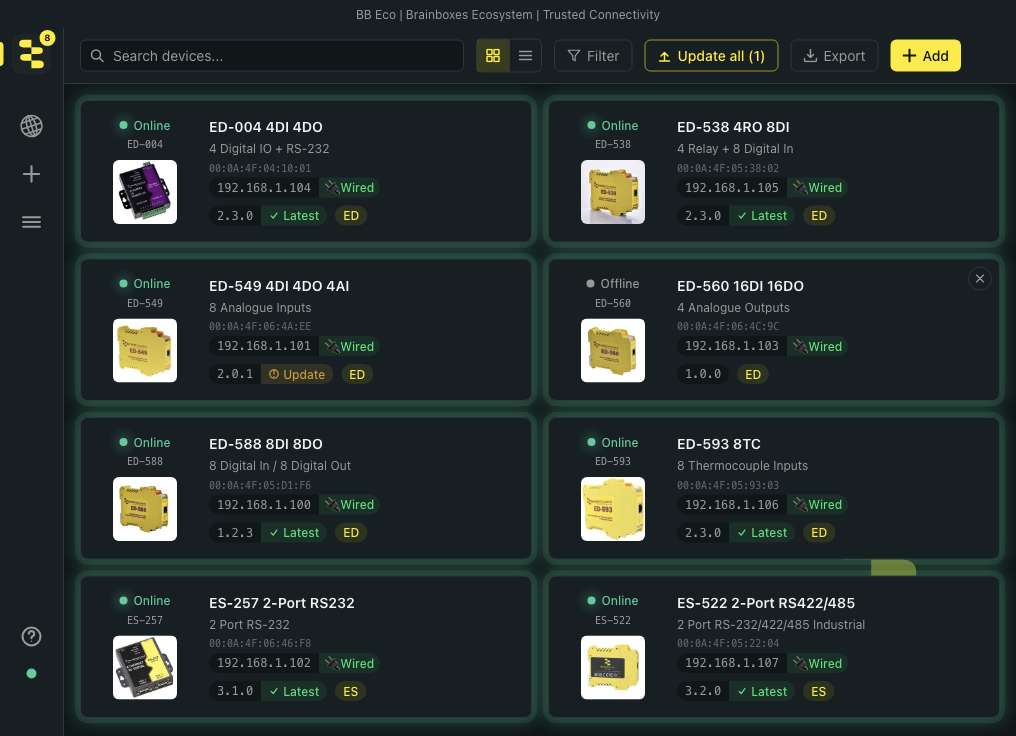Viewport: 1016px width, 736px height.
Task: Click the ED tag on ED-560 card
Action: [753, 374]
